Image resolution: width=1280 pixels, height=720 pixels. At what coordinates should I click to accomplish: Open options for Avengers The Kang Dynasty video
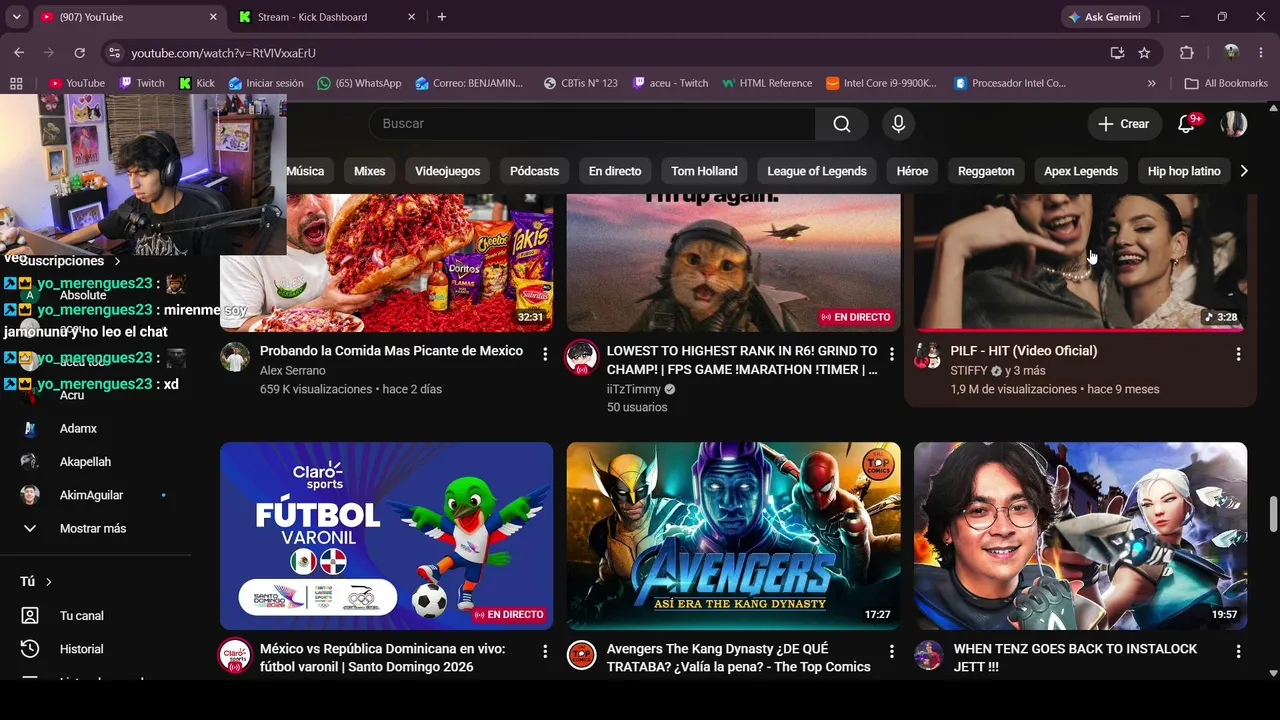[x=892, y=652]
